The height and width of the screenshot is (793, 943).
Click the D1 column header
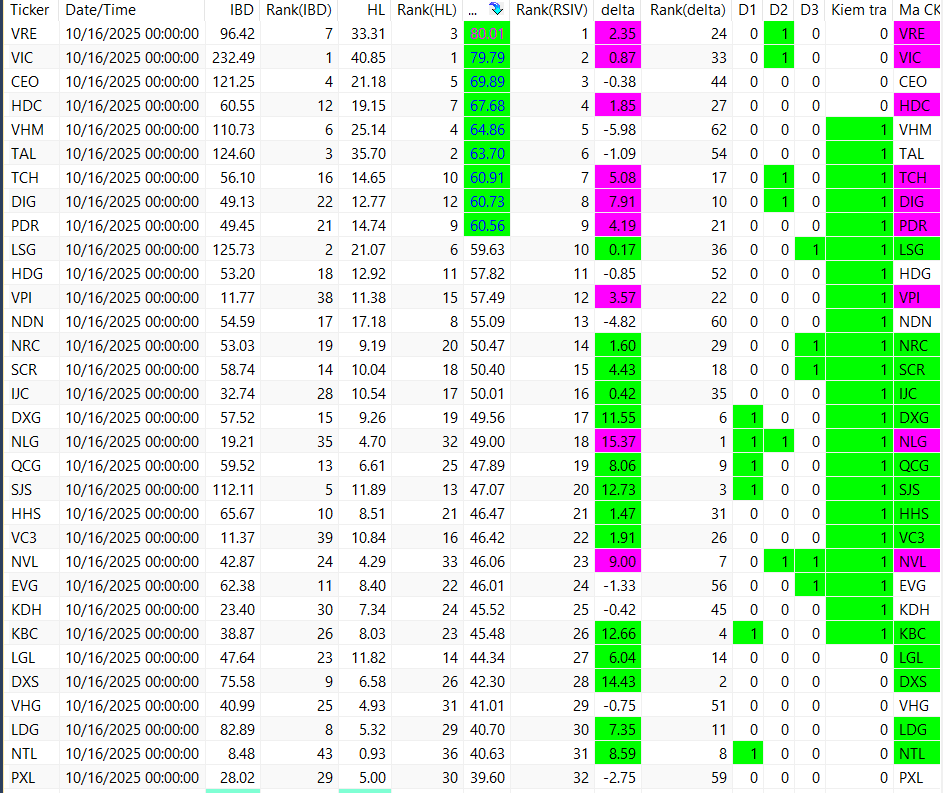coord(747,10)
